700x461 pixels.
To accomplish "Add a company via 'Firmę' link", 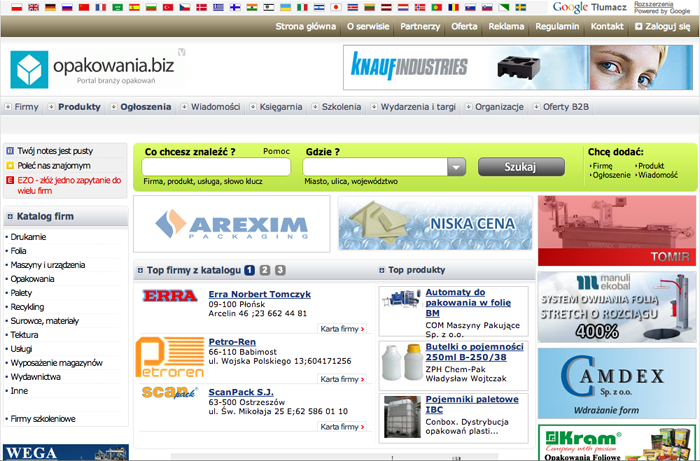I will [x=602, y=166].
